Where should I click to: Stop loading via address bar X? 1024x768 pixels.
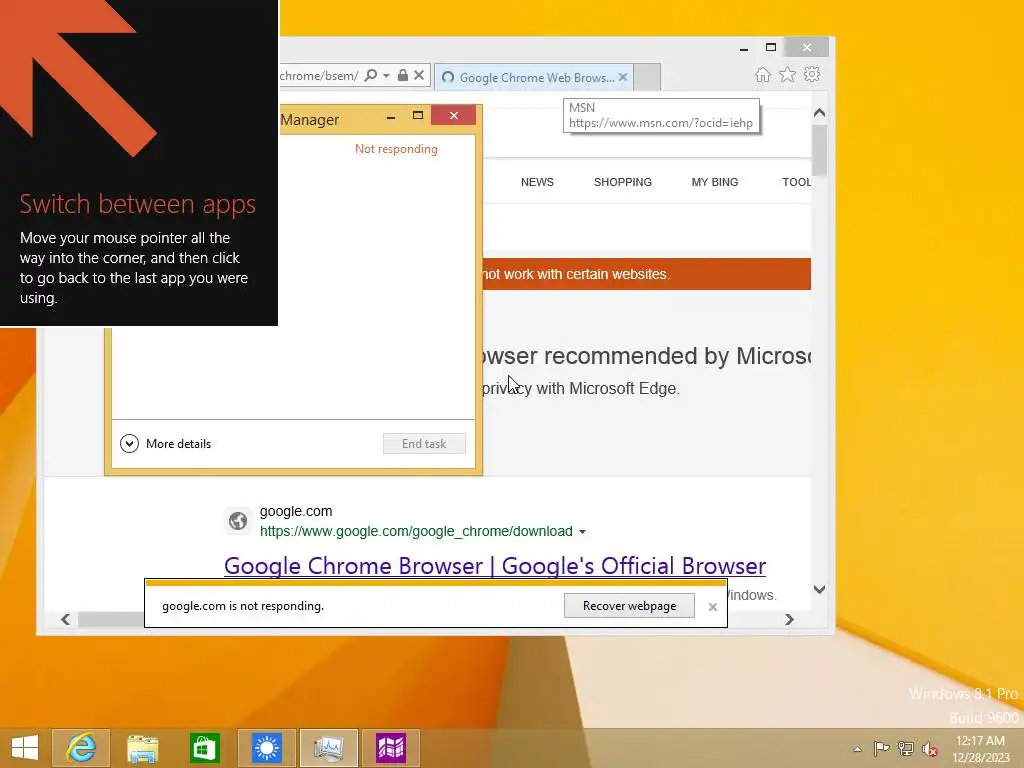[419, 75]
